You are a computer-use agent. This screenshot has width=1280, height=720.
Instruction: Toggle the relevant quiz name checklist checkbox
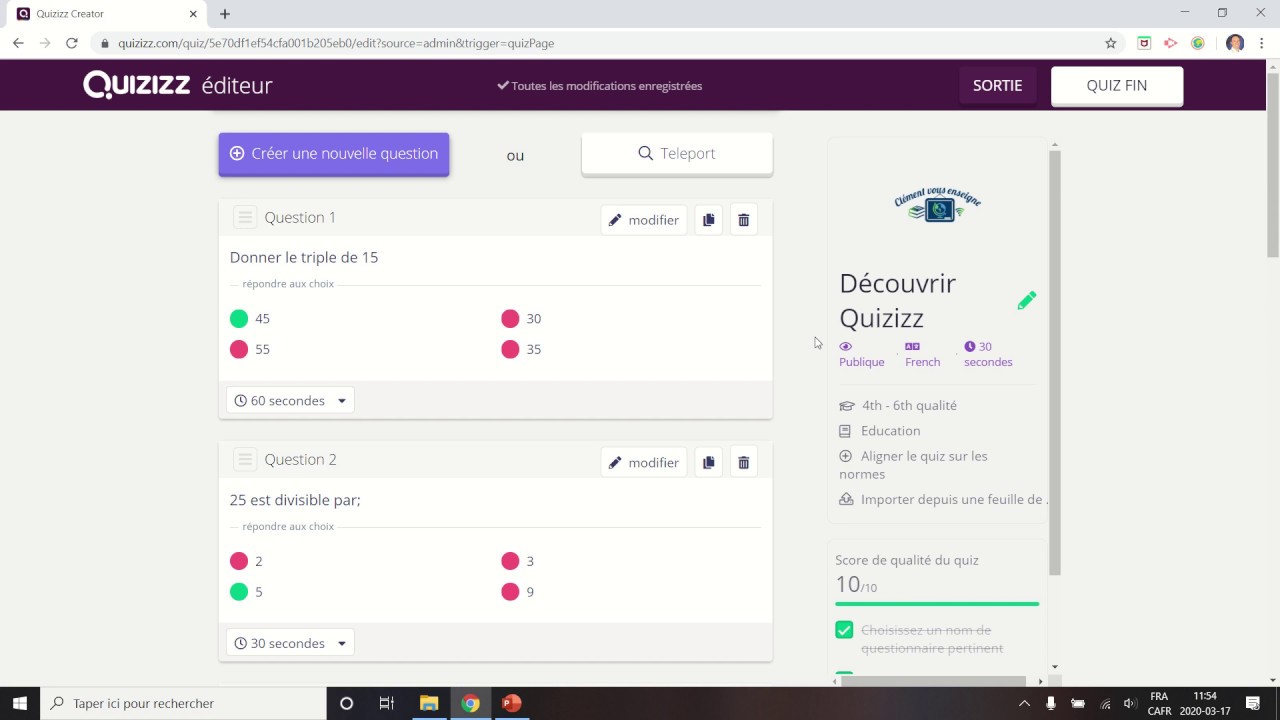click(x=844, y=630)
